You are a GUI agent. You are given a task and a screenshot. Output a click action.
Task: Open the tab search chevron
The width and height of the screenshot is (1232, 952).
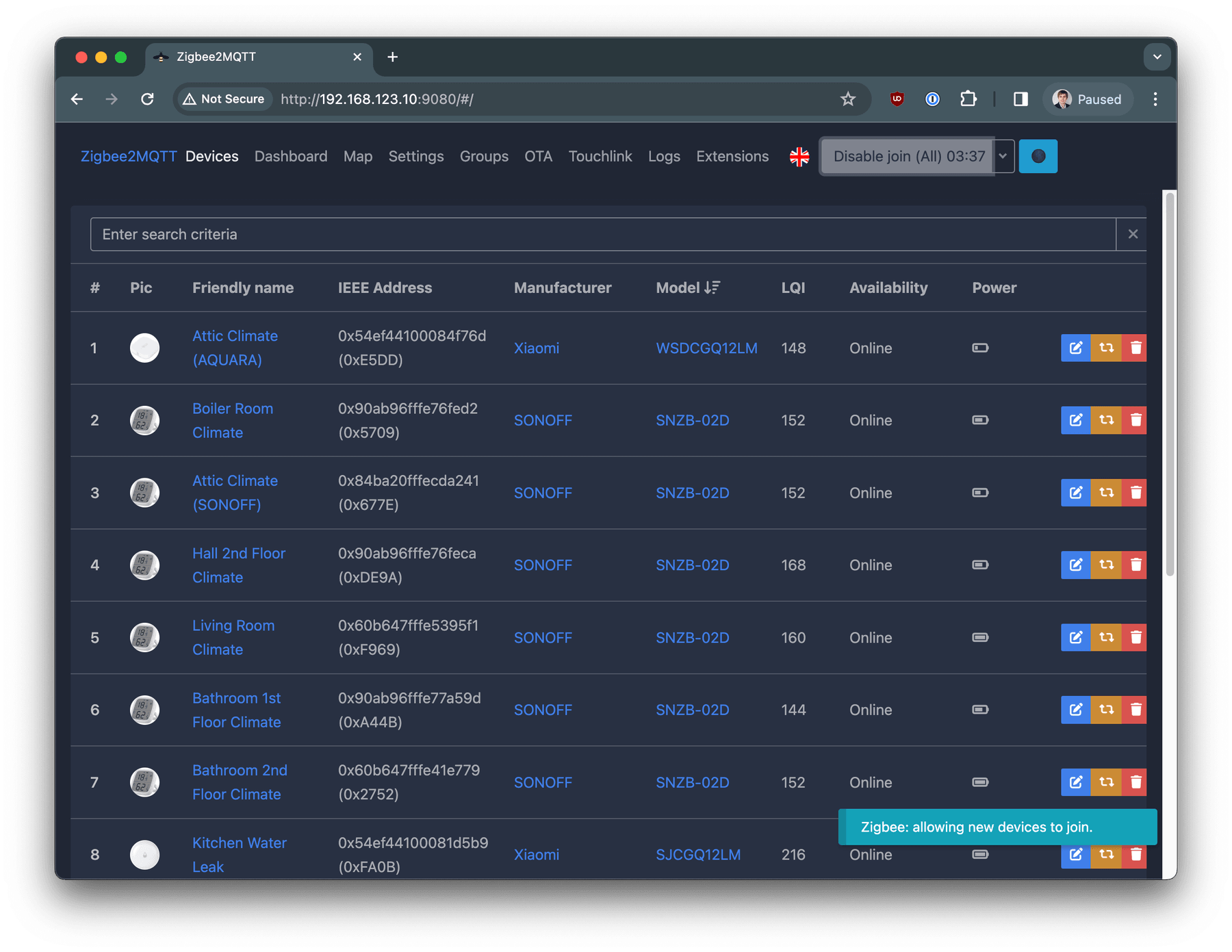click(x=1157, y=57)
